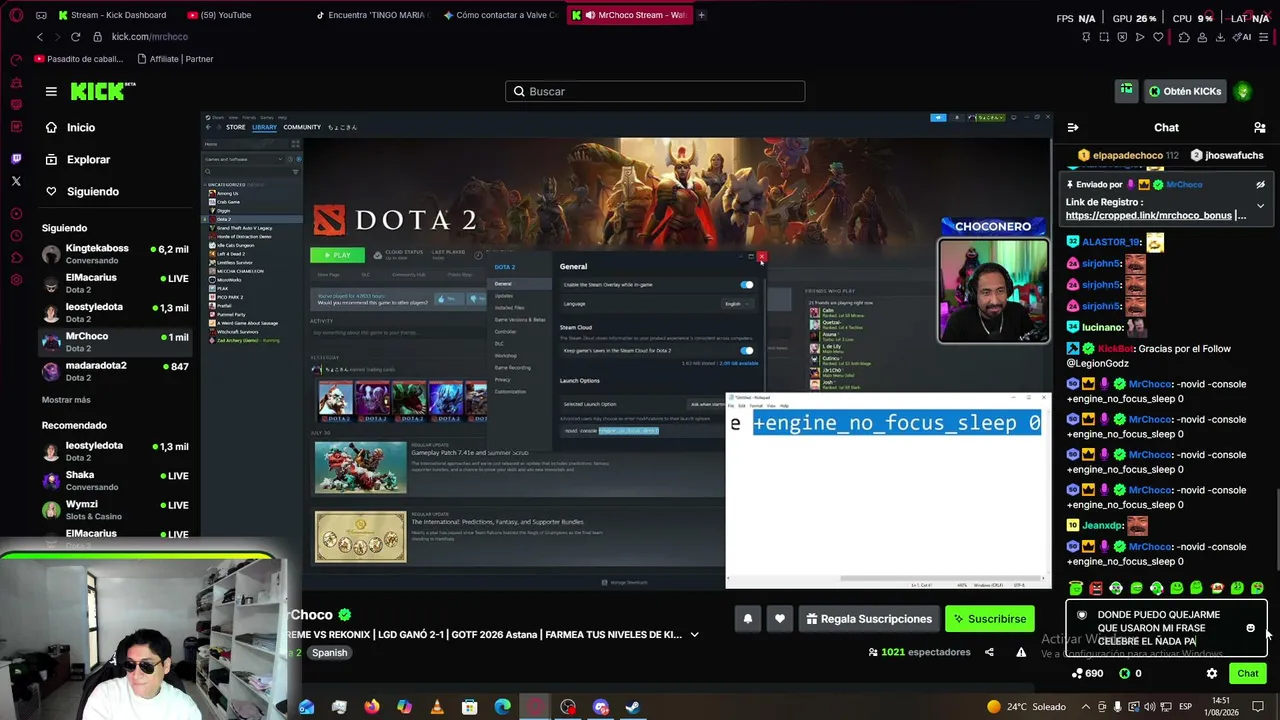Open madaradota2 channel in the Siguiendo list
This screenshot has height=720, width=1280.
click(115, 371)
